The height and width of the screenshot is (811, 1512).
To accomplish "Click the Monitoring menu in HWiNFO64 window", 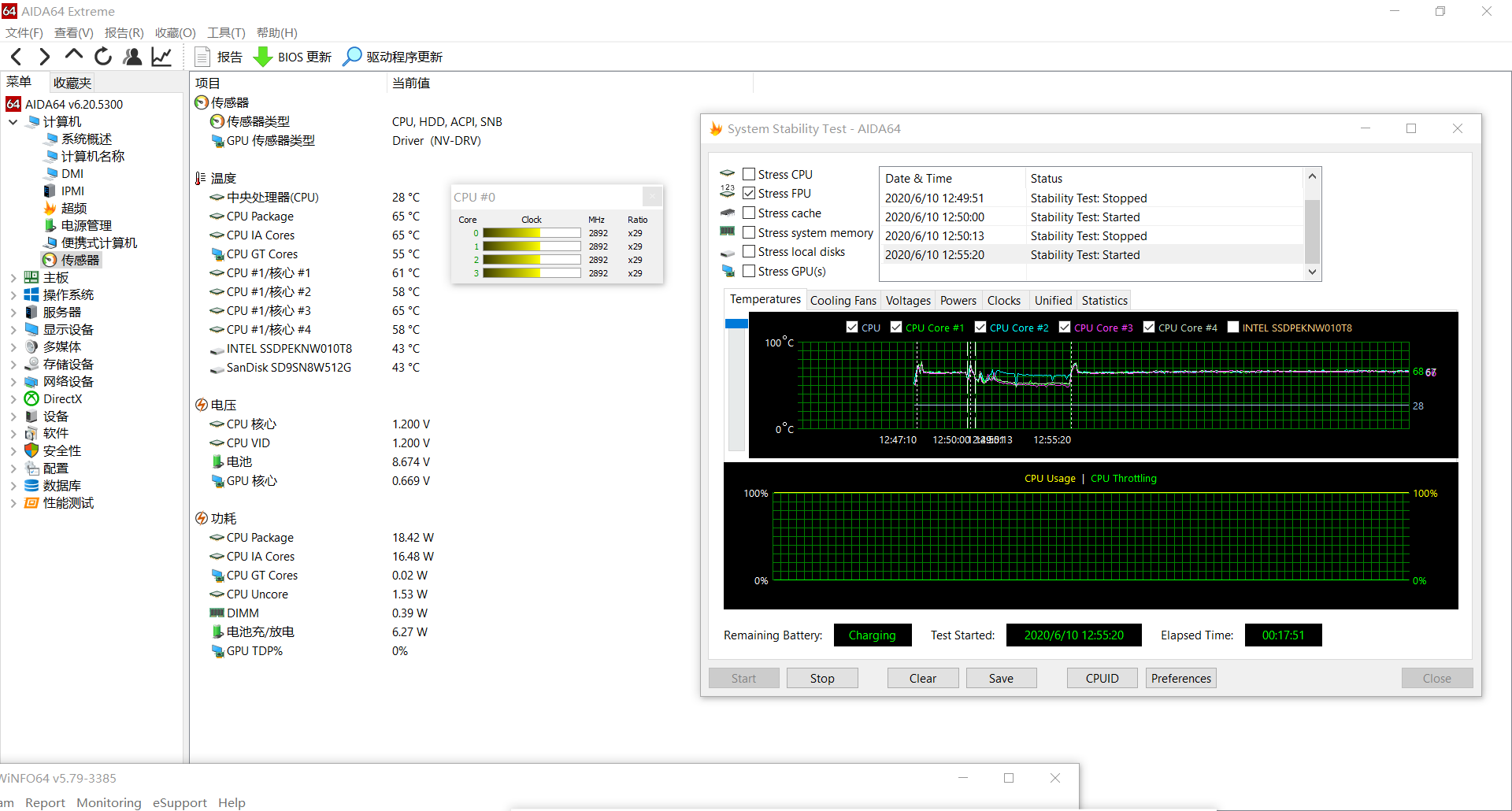I will [109, 803].
